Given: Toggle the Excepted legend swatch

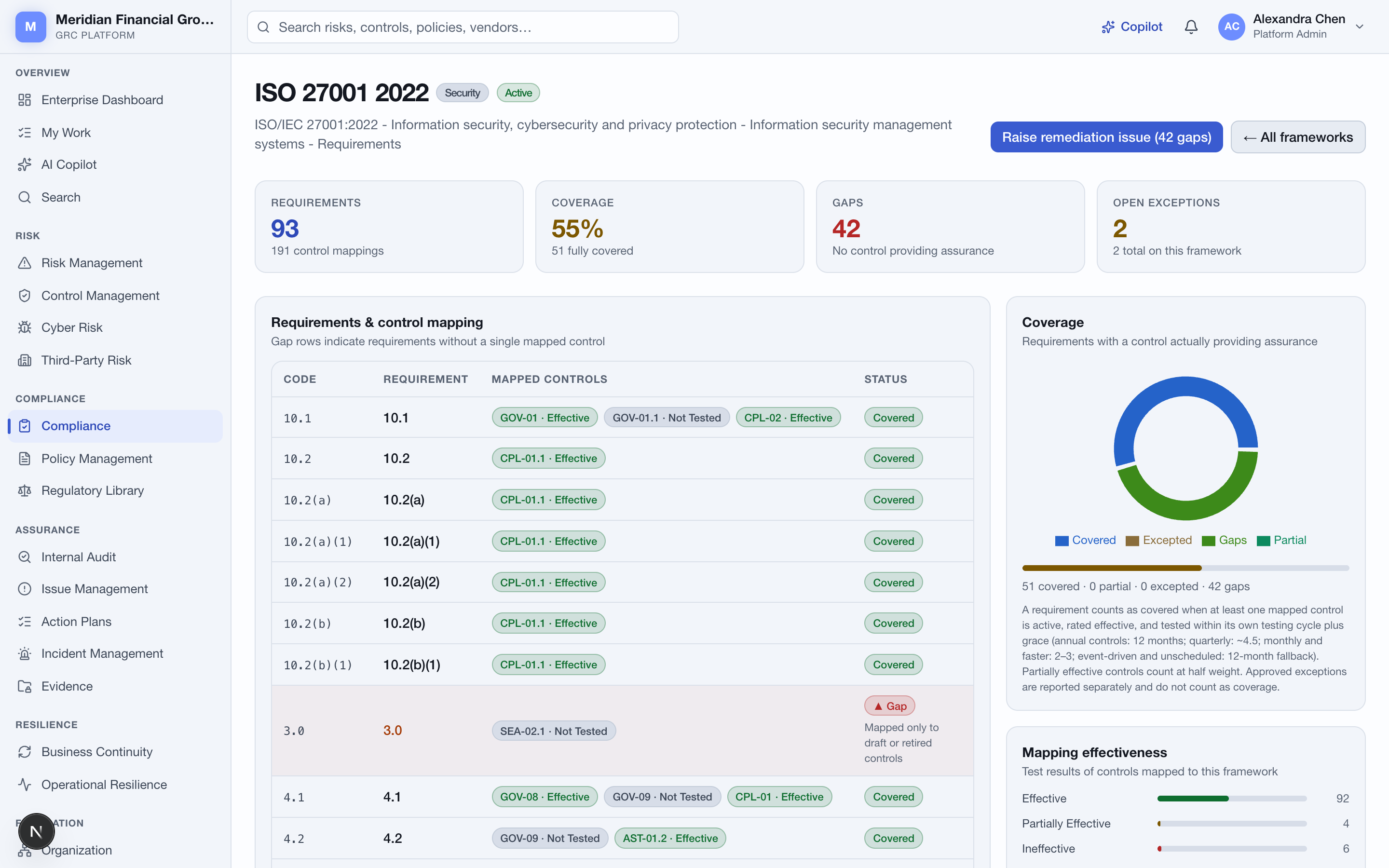Looking at the screenshot, I should (x=1132, y=541).
